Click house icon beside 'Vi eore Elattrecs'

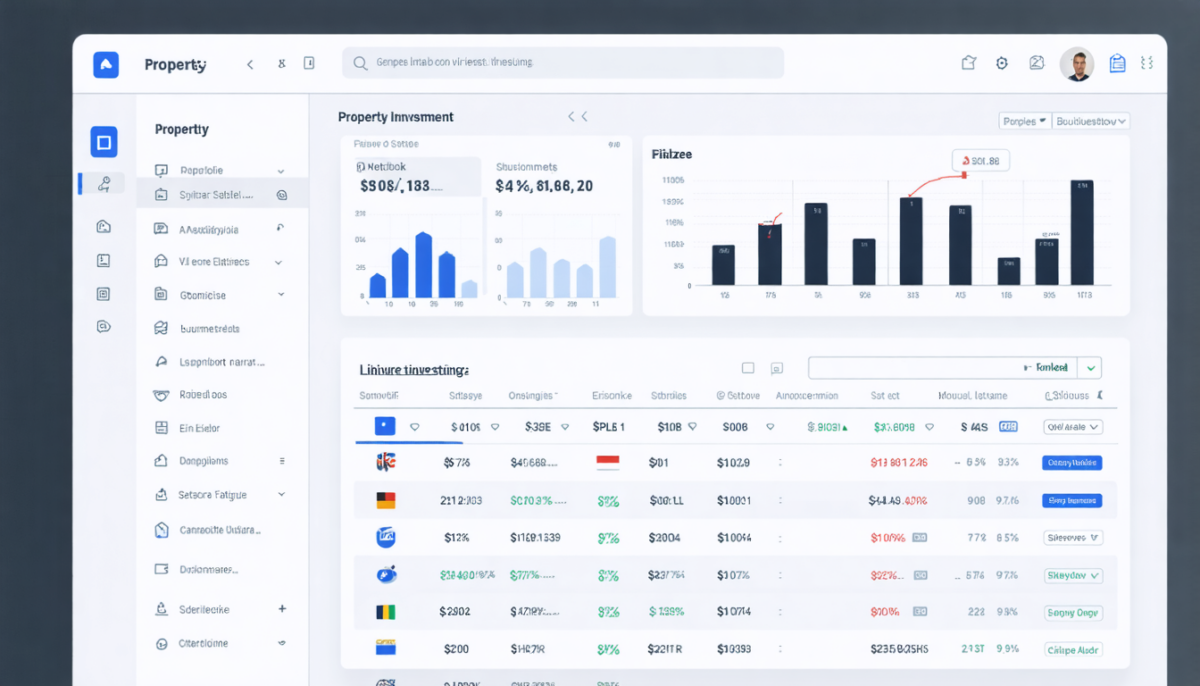click(x=161, y=262)
